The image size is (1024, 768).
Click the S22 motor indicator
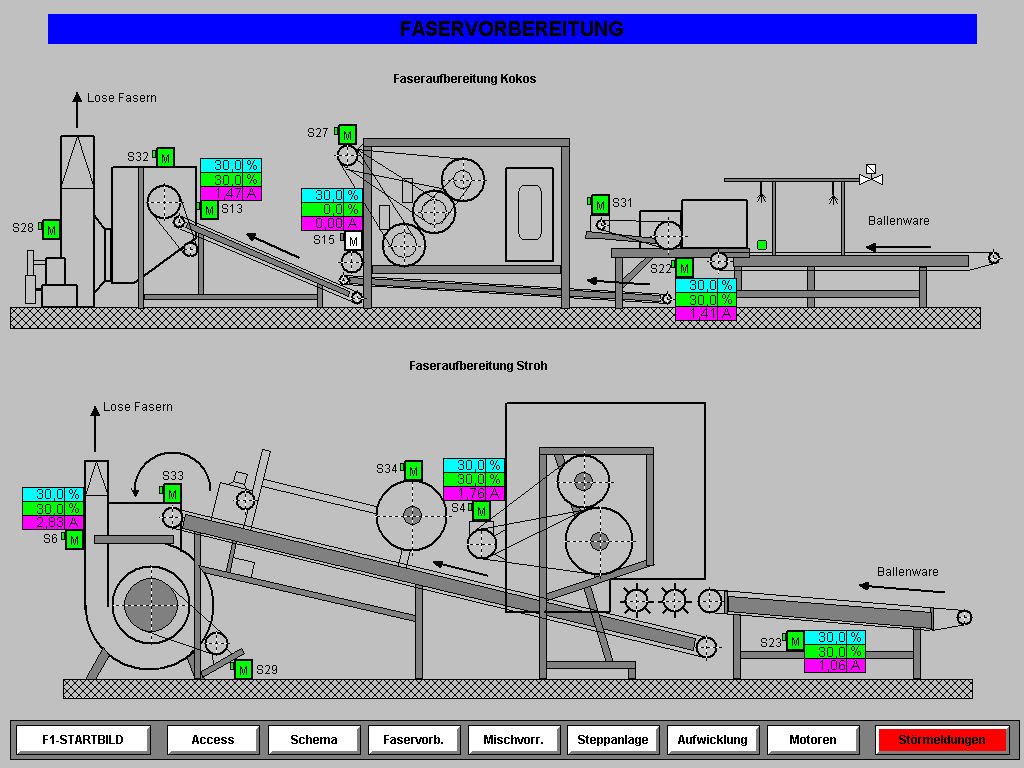[x=684, y=268]
